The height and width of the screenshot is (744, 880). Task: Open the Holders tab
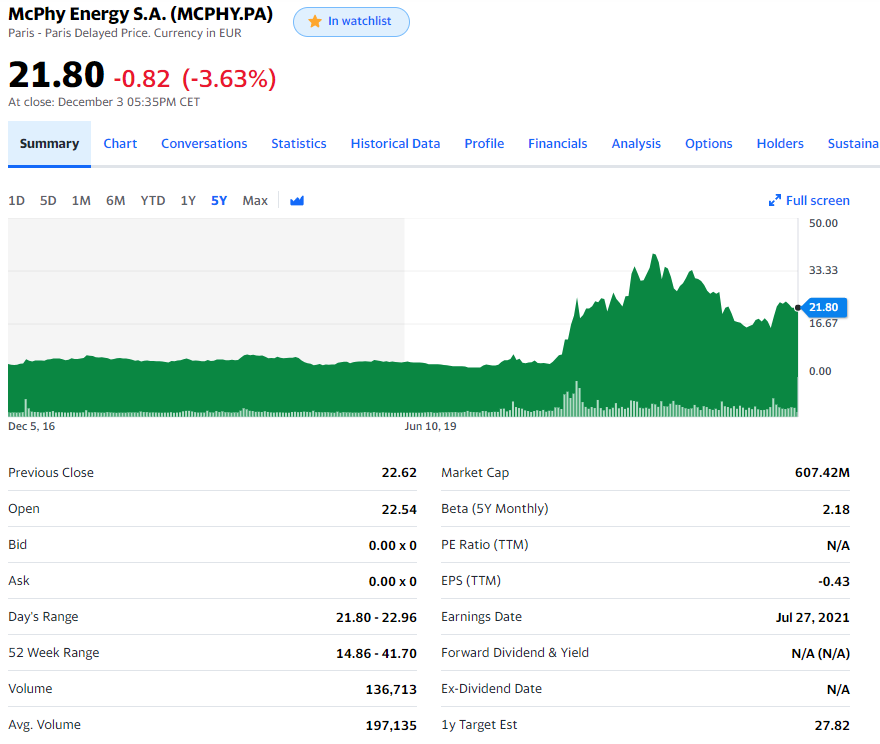pyautogui.click(x=780, y=144)
